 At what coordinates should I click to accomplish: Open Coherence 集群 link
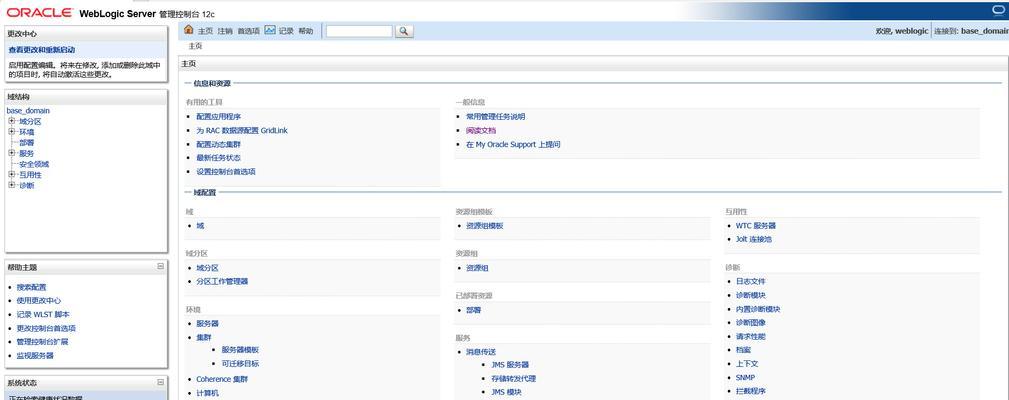coord(222,379)
